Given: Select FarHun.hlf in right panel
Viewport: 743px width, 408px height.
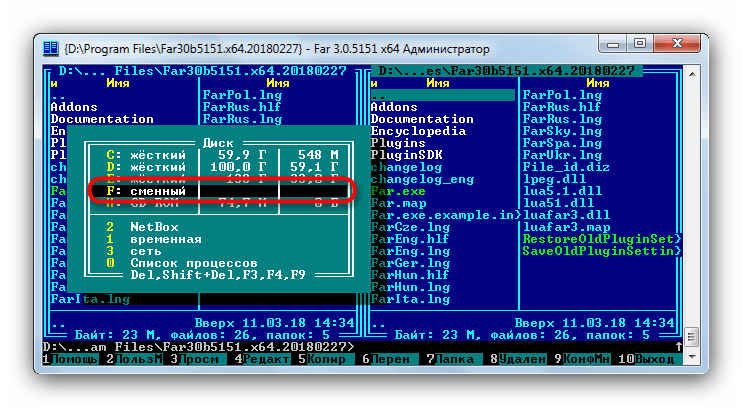Looking at the screenshot, I should pos(410,275).
